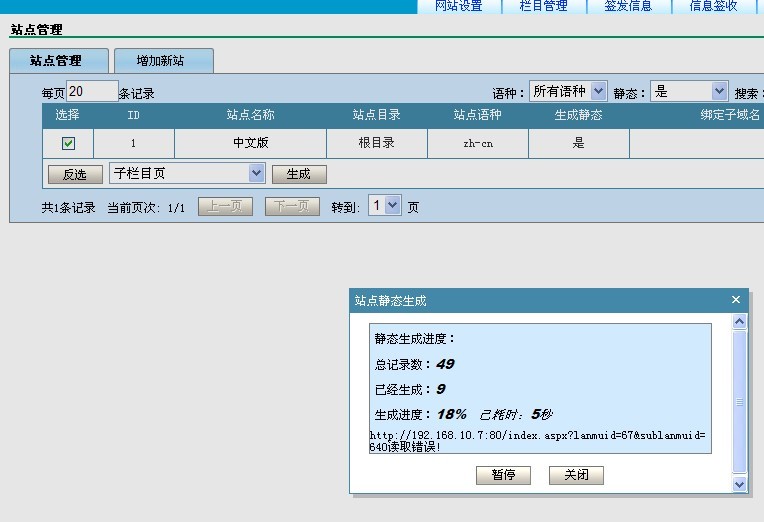Switch to the 增加新站 tab
The width and height of the screenshot is (764, 522).
(161, 61)
